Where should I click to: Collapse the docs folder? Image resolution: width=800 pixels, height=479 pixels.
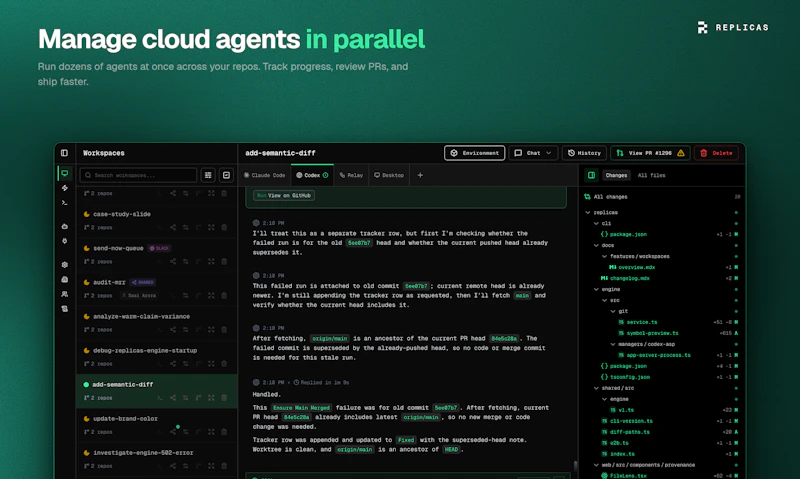point(596,245)
